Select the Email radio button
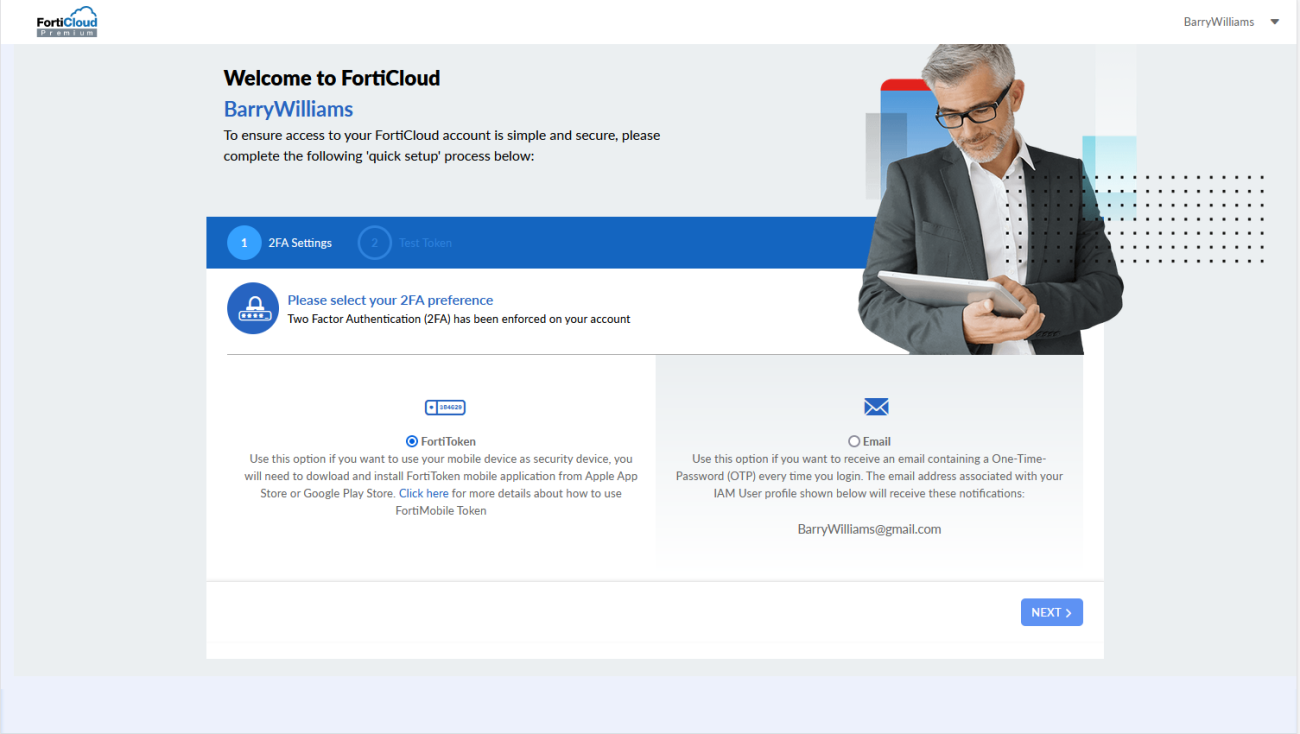Screen dimensions: 1300x734 854,441
